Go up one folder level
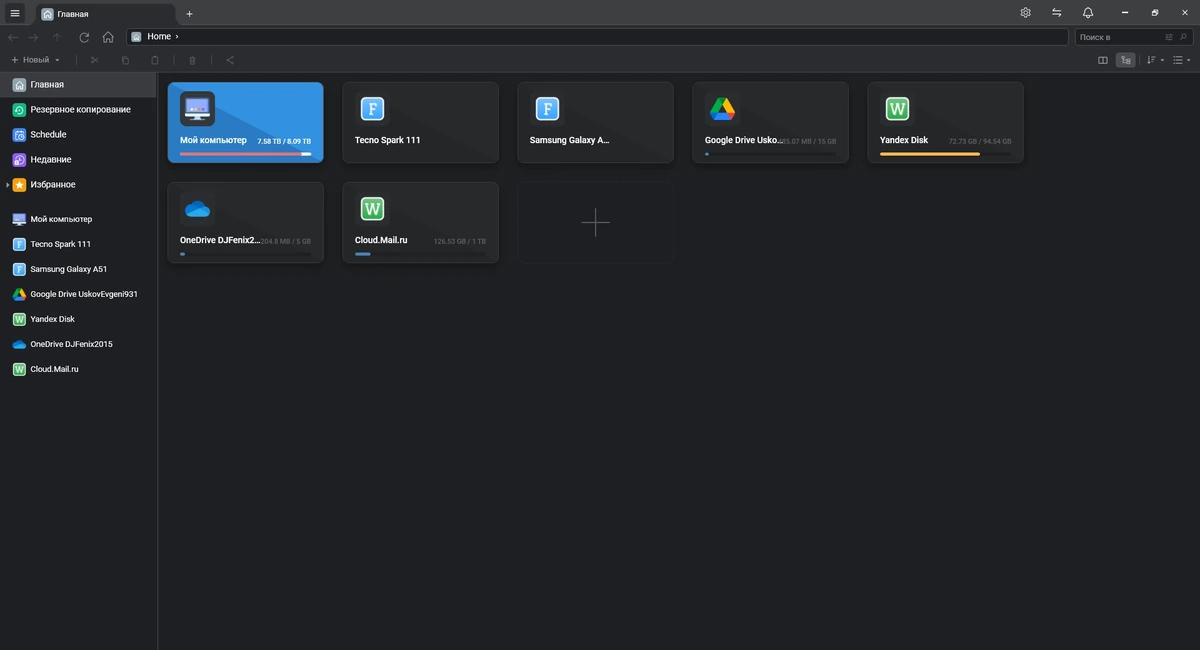This screenshot has height=650, width=1200. (x=57, y=37)
